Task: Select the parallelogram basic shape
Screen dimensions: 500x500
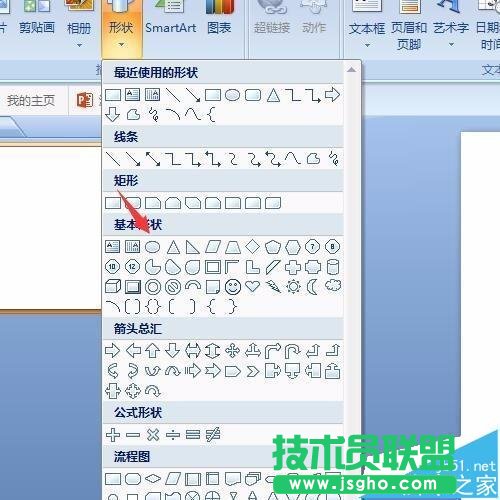Action: tap(213, 247)
